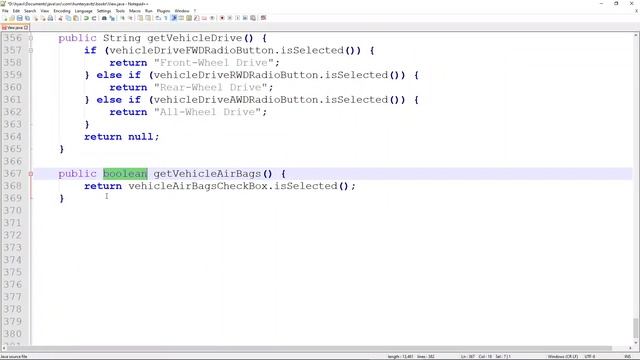Image resolution: width=640 pixels, height=360 pixels.
Task: Collapse the getVehicleAirBags fold at line 367
Action: coord(31,174)
